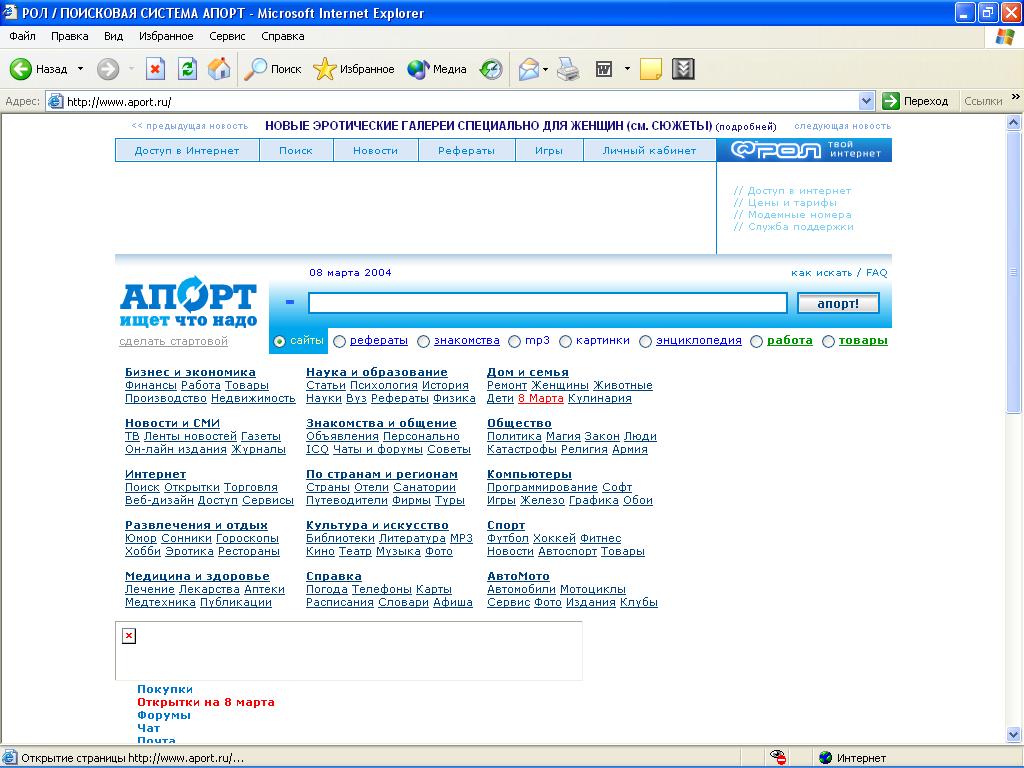Open the Компьютеры category link

click(529, 474)
